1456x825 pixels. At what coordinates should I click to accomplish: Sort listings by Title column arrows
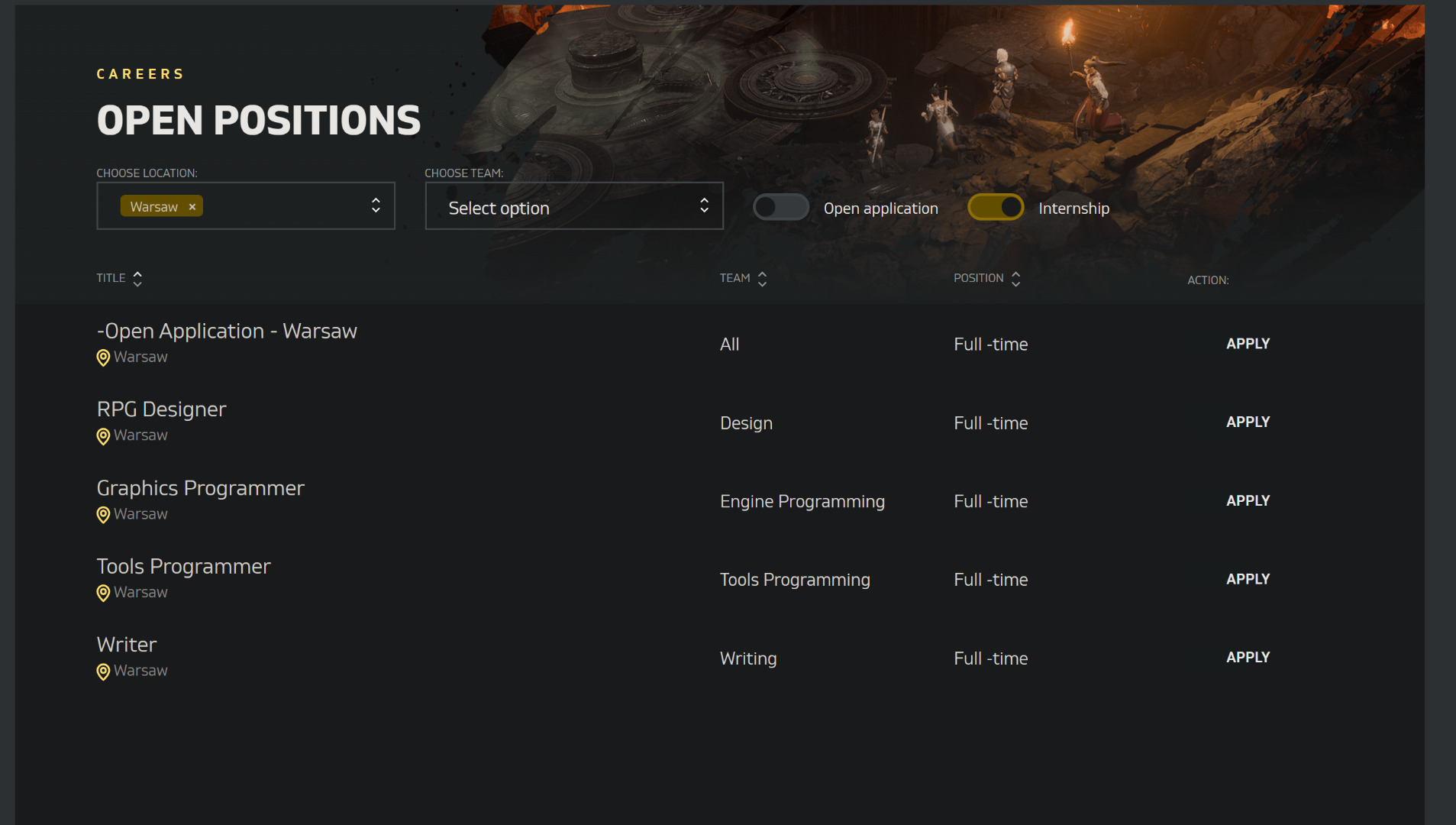[x=137, y=279]
